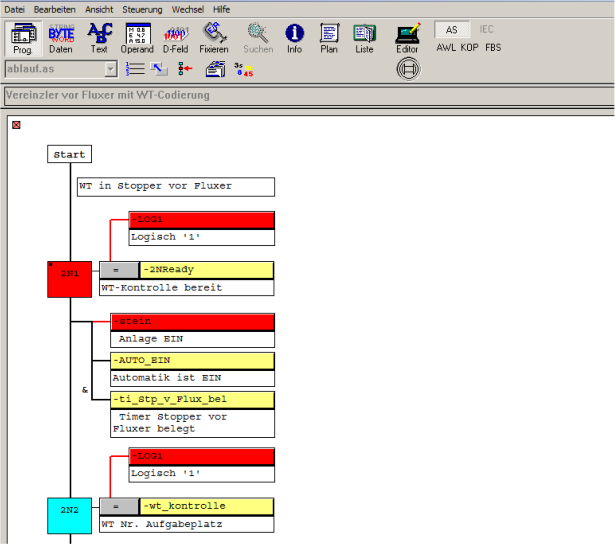Open the Plan view icon

tap(329, 38)
